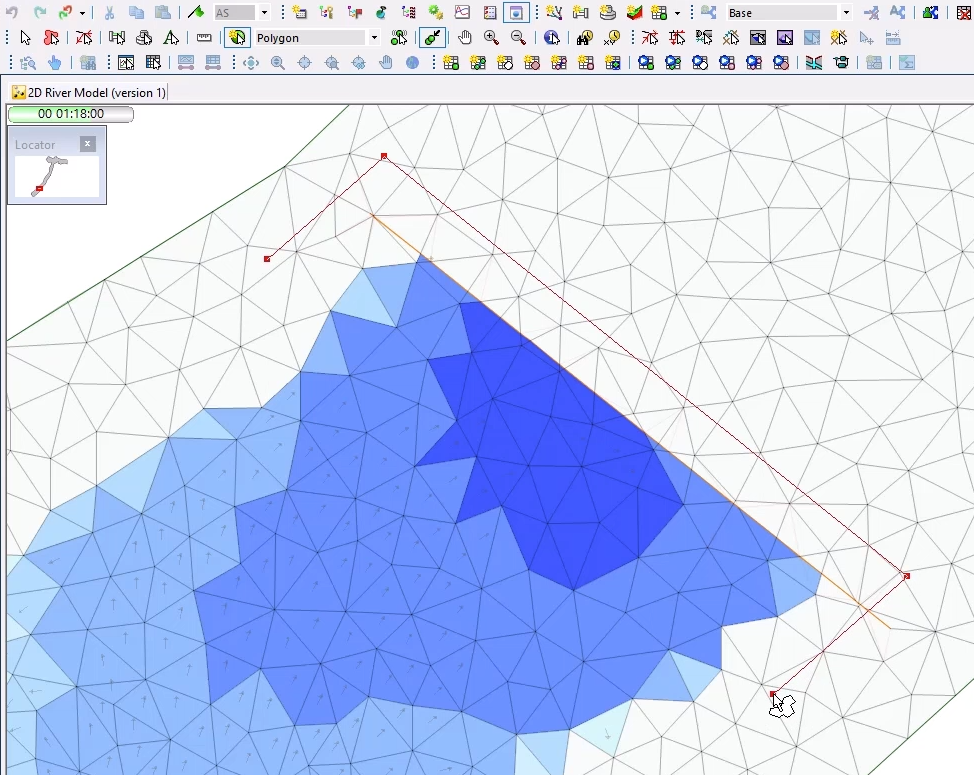Click the scissors Cut icon
This screenshot has height=775, width=974.
point(109,12)
